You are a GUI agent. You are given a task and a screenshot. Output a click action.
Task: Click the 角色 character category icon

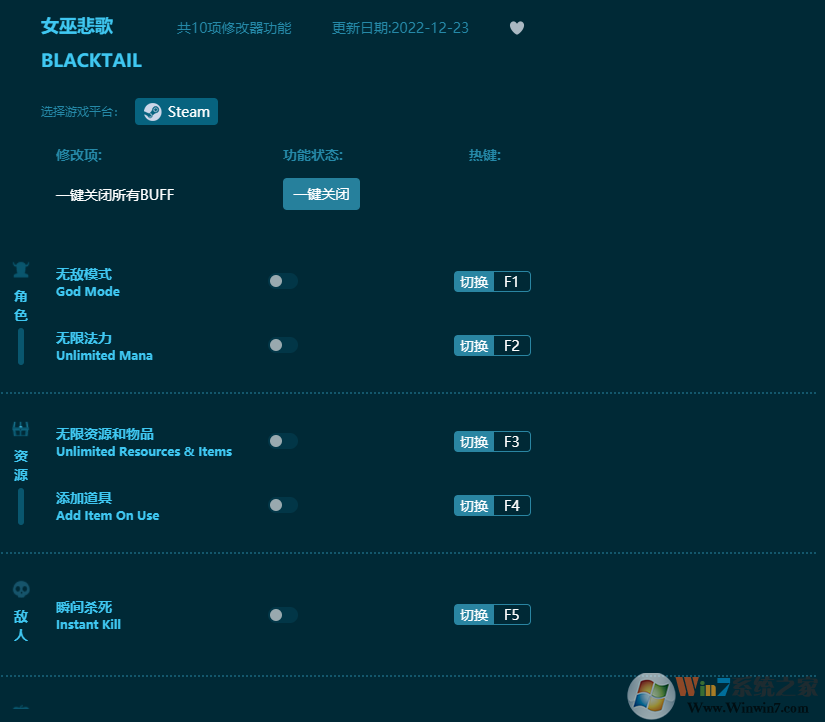tap(21, 269)
